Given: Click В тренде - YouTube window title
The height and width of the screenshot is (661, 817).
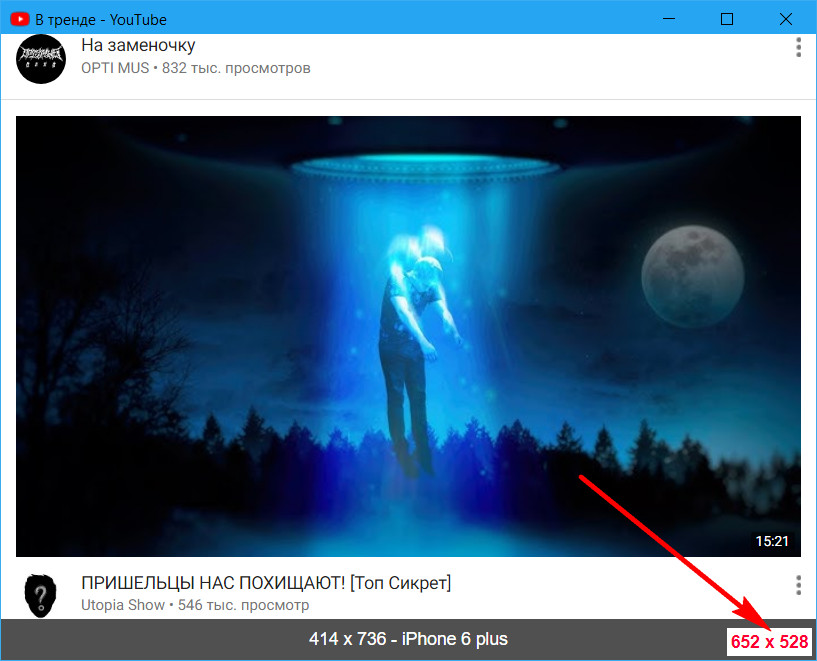Looking at the screenshot, I should [101, 20].
